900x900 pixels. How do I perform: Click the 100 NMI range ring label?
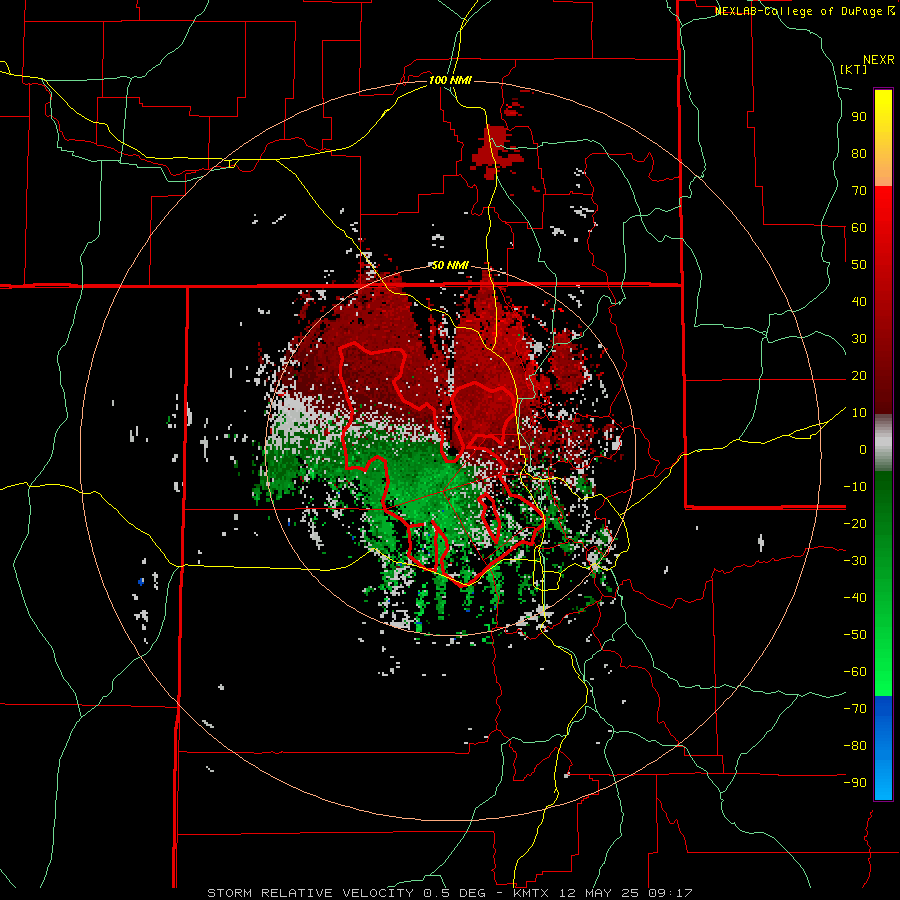click(451, 80)
